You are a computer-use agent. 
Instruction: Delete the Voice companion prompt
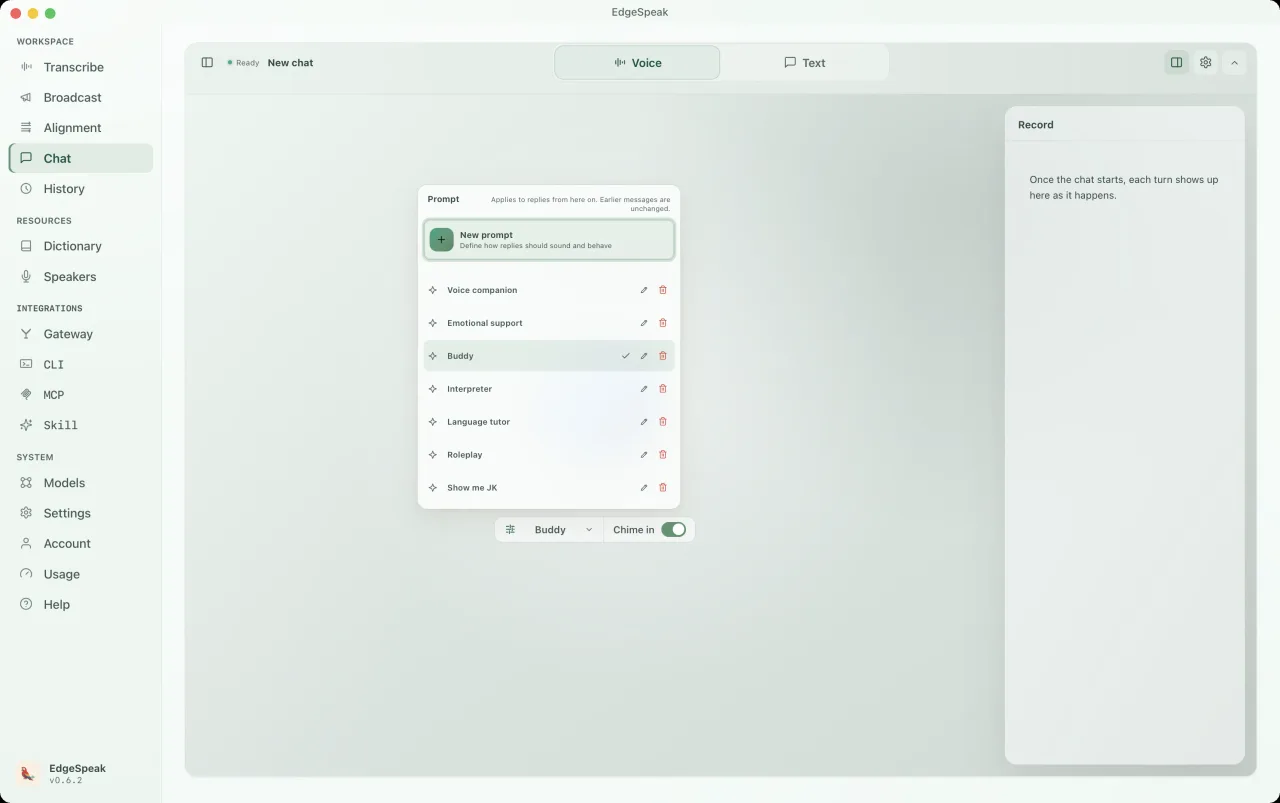coord(663,290)
